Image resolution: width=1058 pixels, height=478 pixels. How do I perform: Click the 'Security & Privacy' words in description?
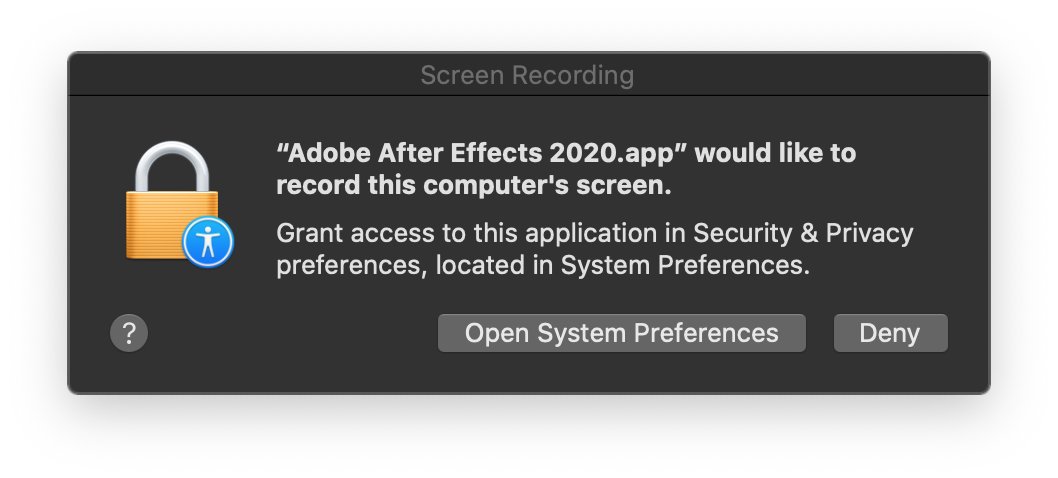(803, 233)
